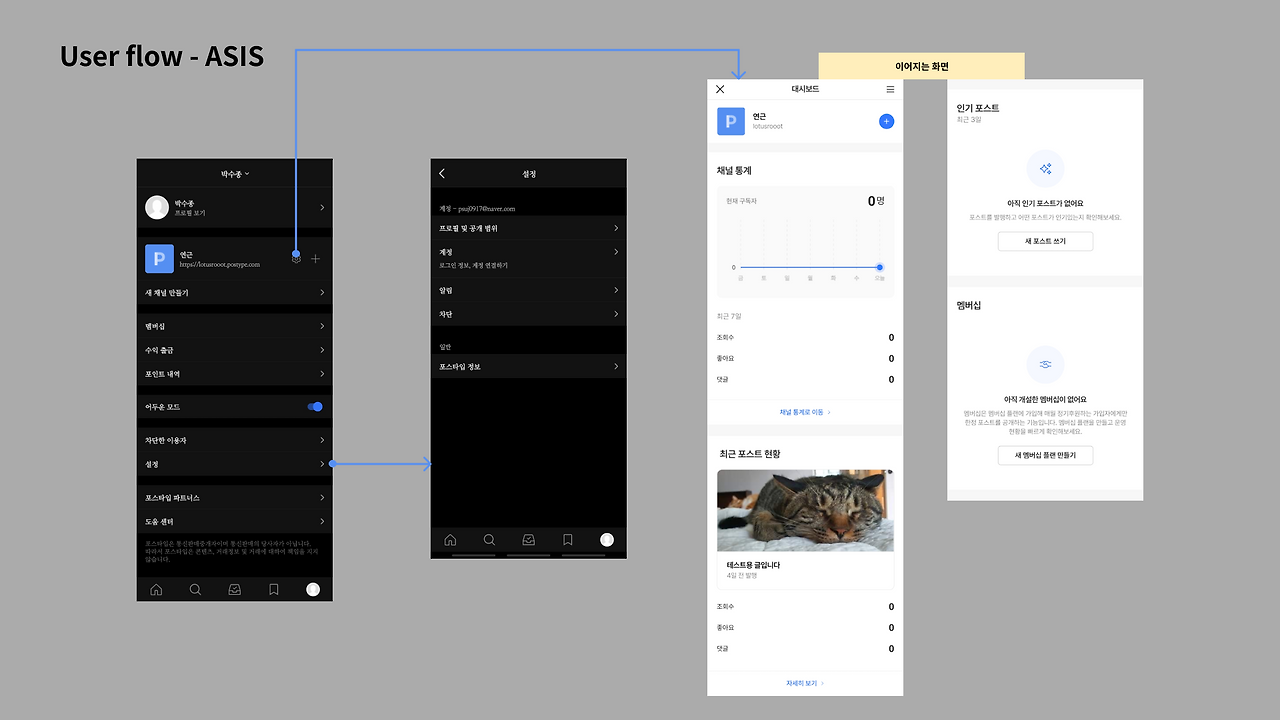Screen dimensions: 1280x720
Task: Tap the chevron on the 프로필 보기 row
Action: coord(322,207)
